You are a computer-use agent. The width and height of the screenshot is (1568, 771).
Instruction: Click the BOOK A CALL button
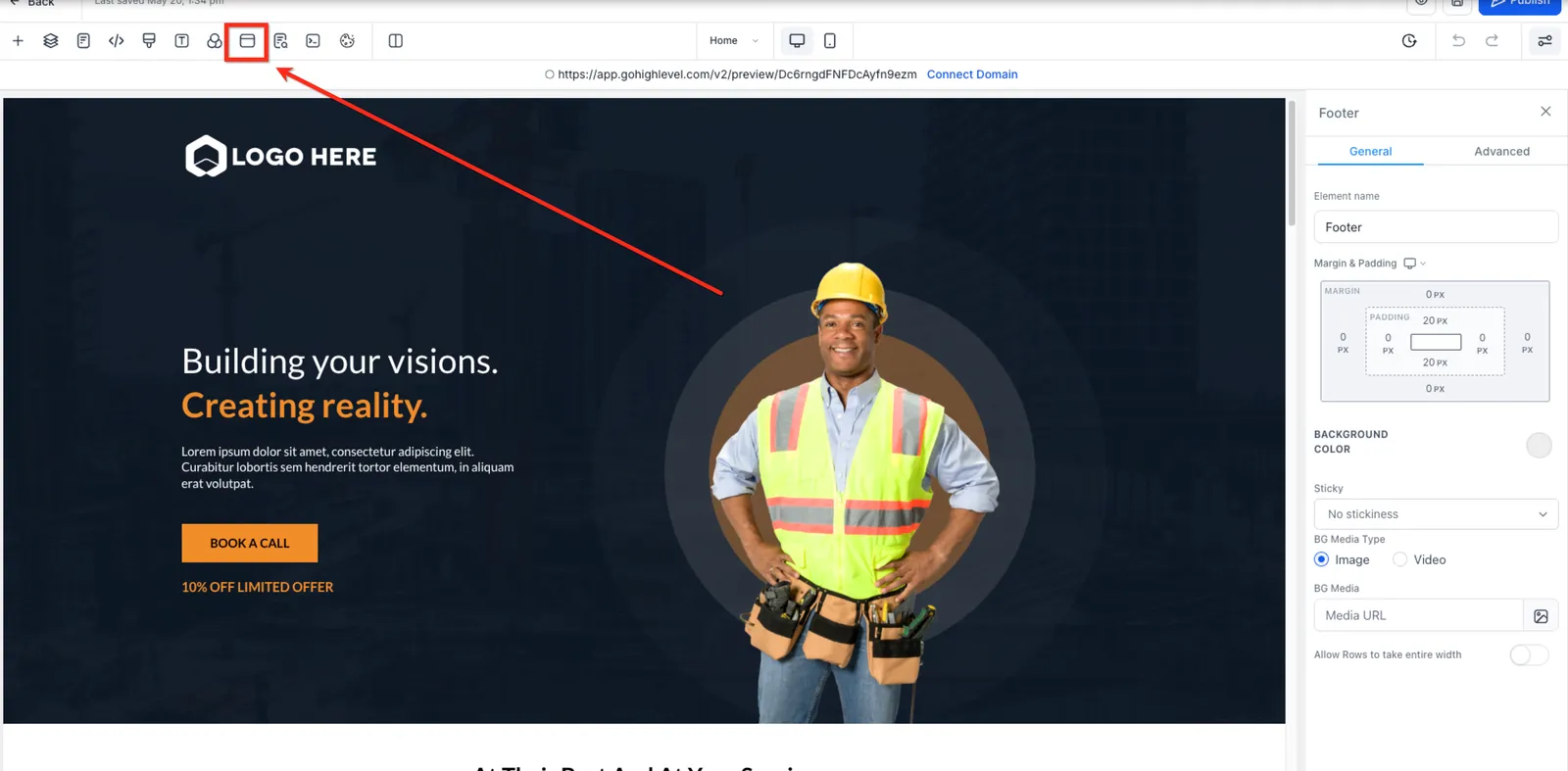(x=250, y=543)
